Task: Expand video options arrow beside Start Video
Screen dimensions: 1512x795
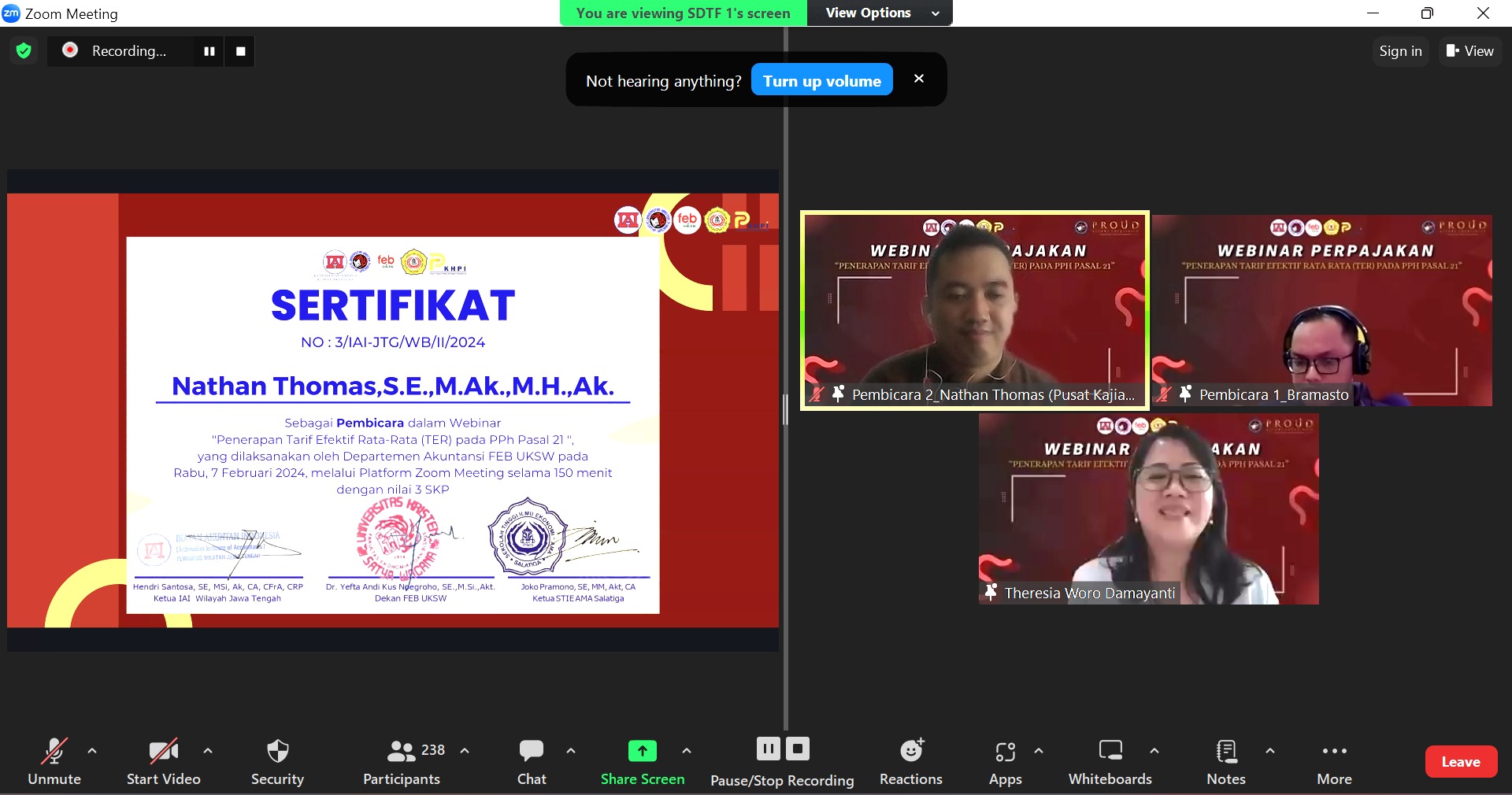Action: click(x=208, y=751)
